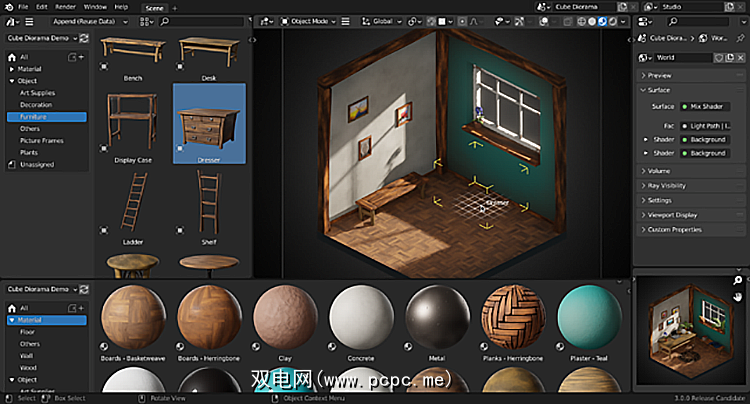Open the Render menu
750x404 pixels.
click(x=65, y=6)
